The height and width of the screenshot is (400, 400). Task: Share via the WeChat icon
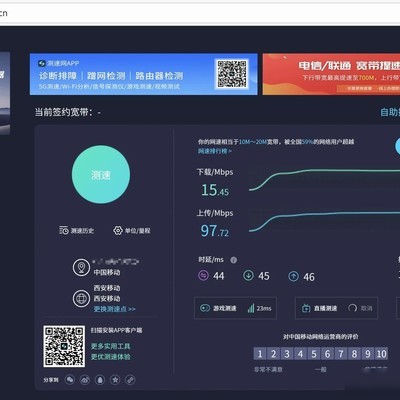70,380
